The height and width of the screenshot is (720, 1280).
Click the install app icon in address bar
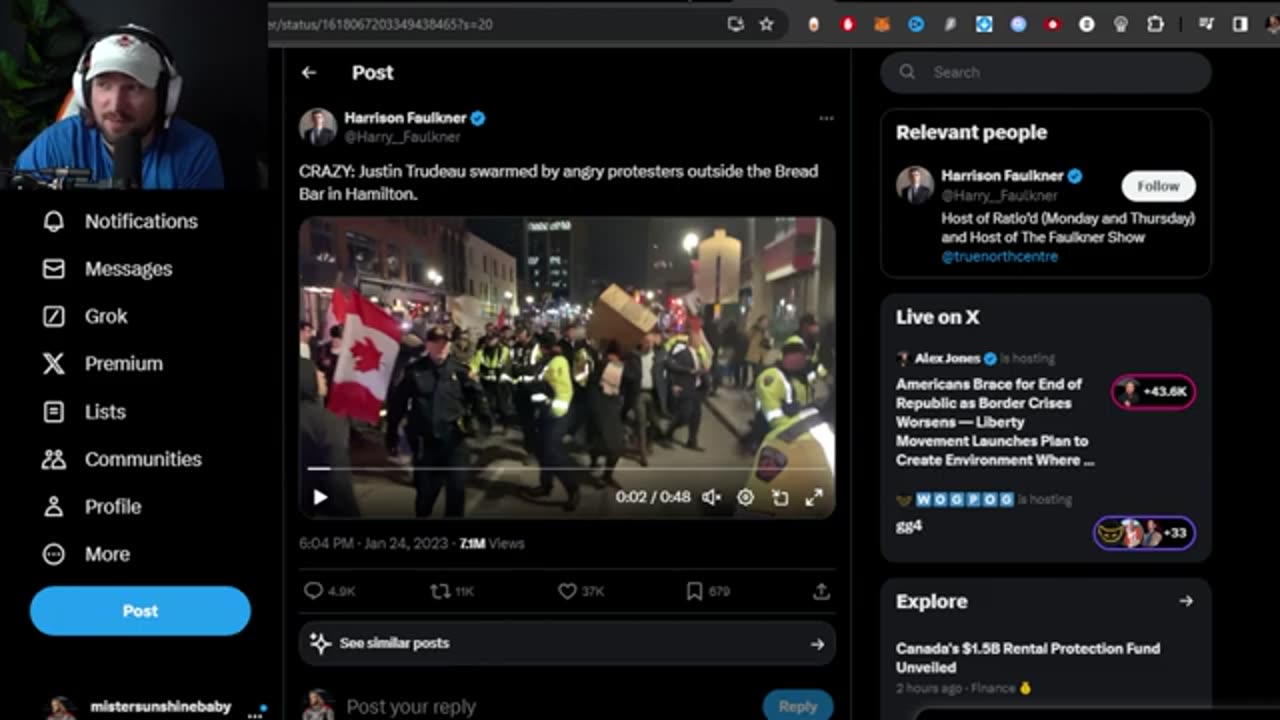[x=736, y=24]
